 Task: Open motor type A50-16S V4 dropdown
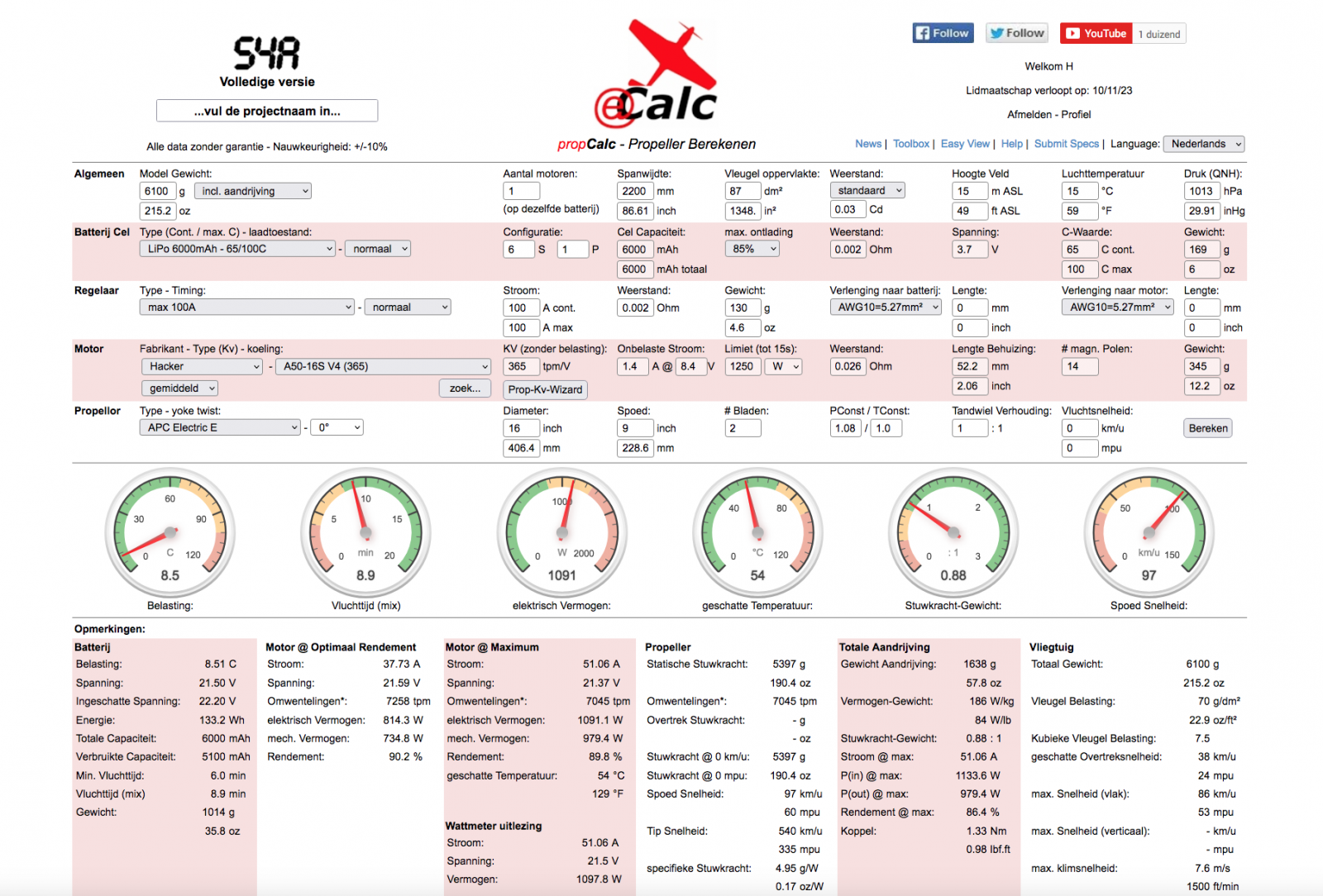[x=384, y=366]
